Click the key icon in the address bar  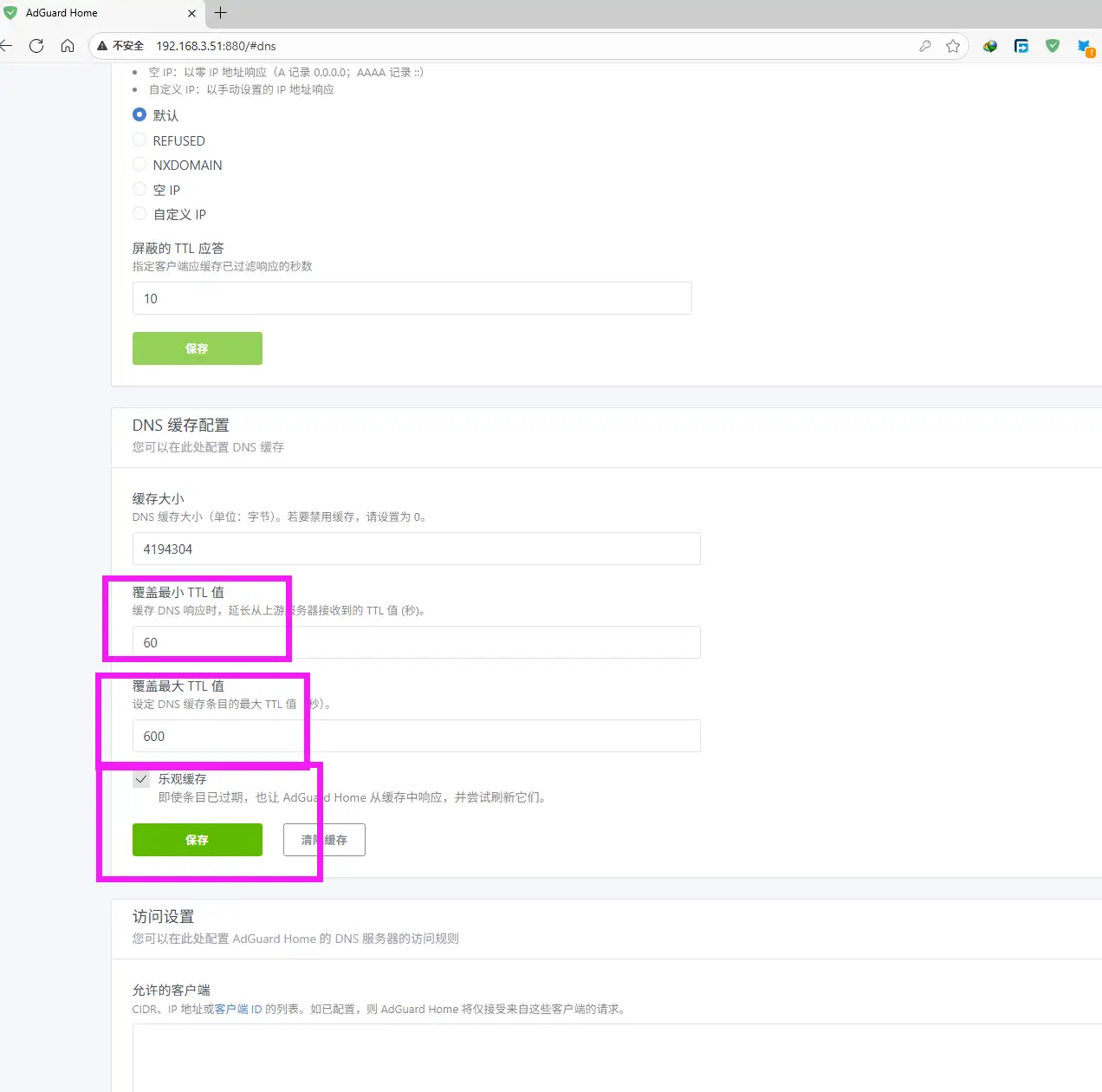(x=925, y=46)
